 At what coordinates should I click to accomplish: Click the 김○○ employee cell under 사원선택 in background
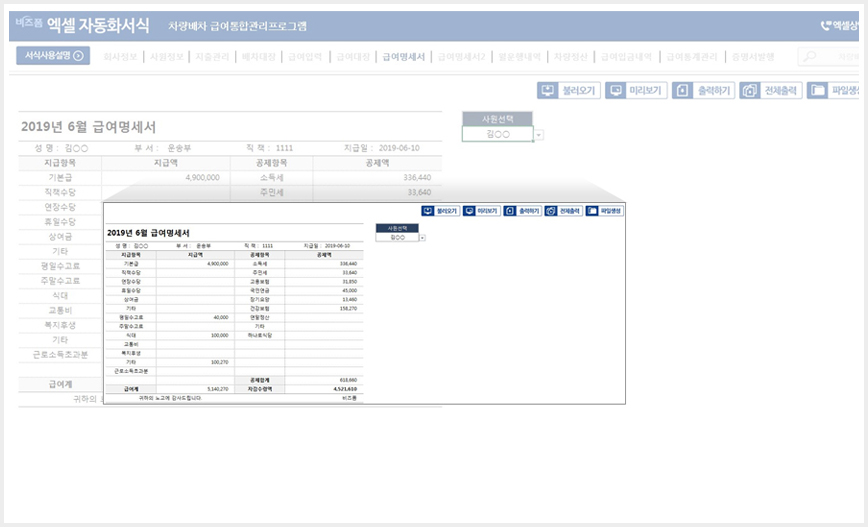498,134
